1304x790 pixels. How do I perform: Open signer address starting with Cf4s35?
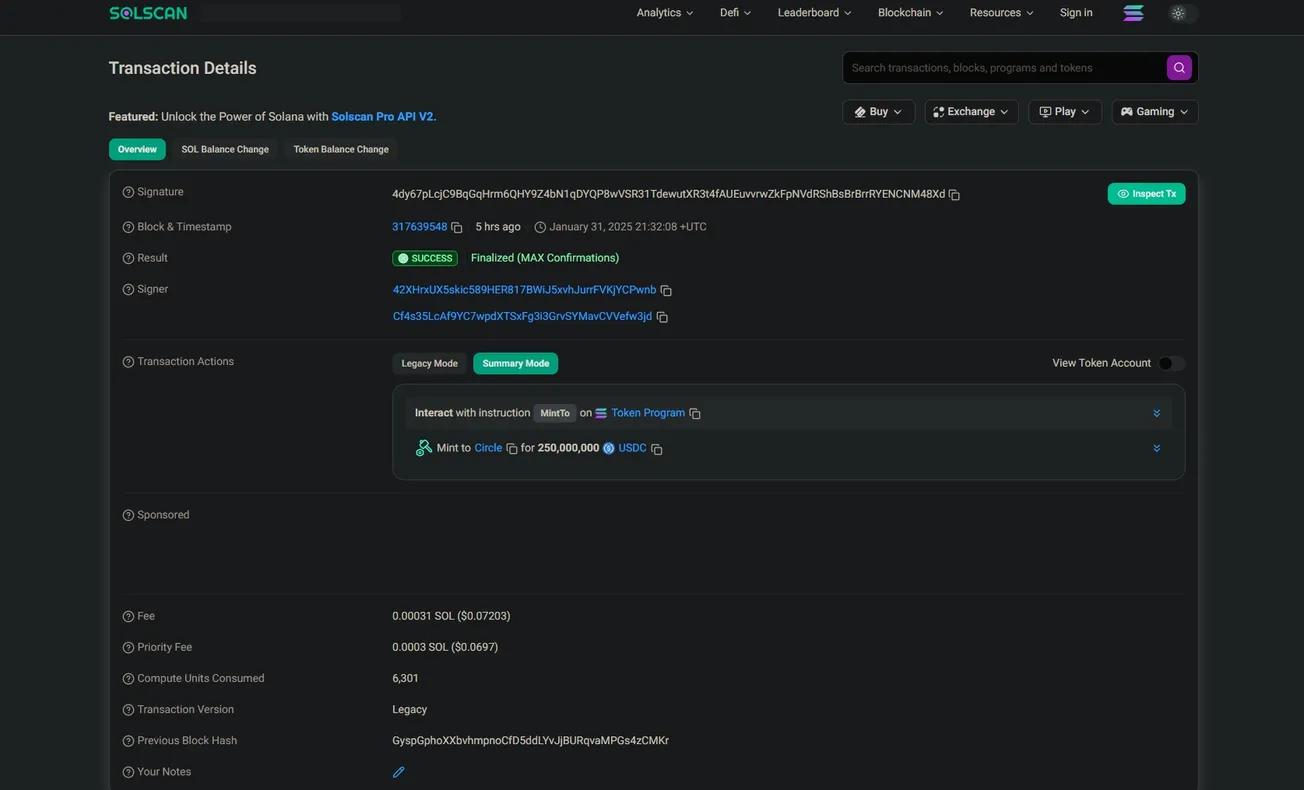522,316
